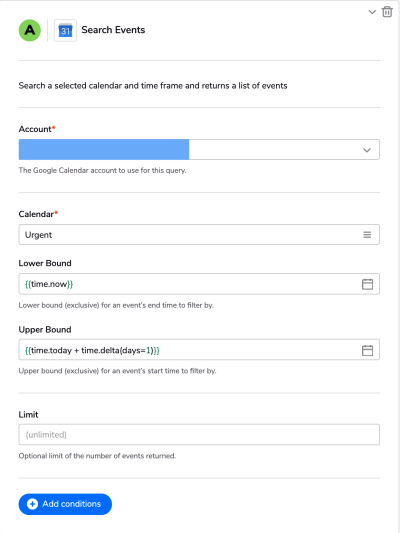Image resolution: width=400 pixels, height=533 pixels.
Task: Open Upper Bound date picker icon
Action: [367, 350]
